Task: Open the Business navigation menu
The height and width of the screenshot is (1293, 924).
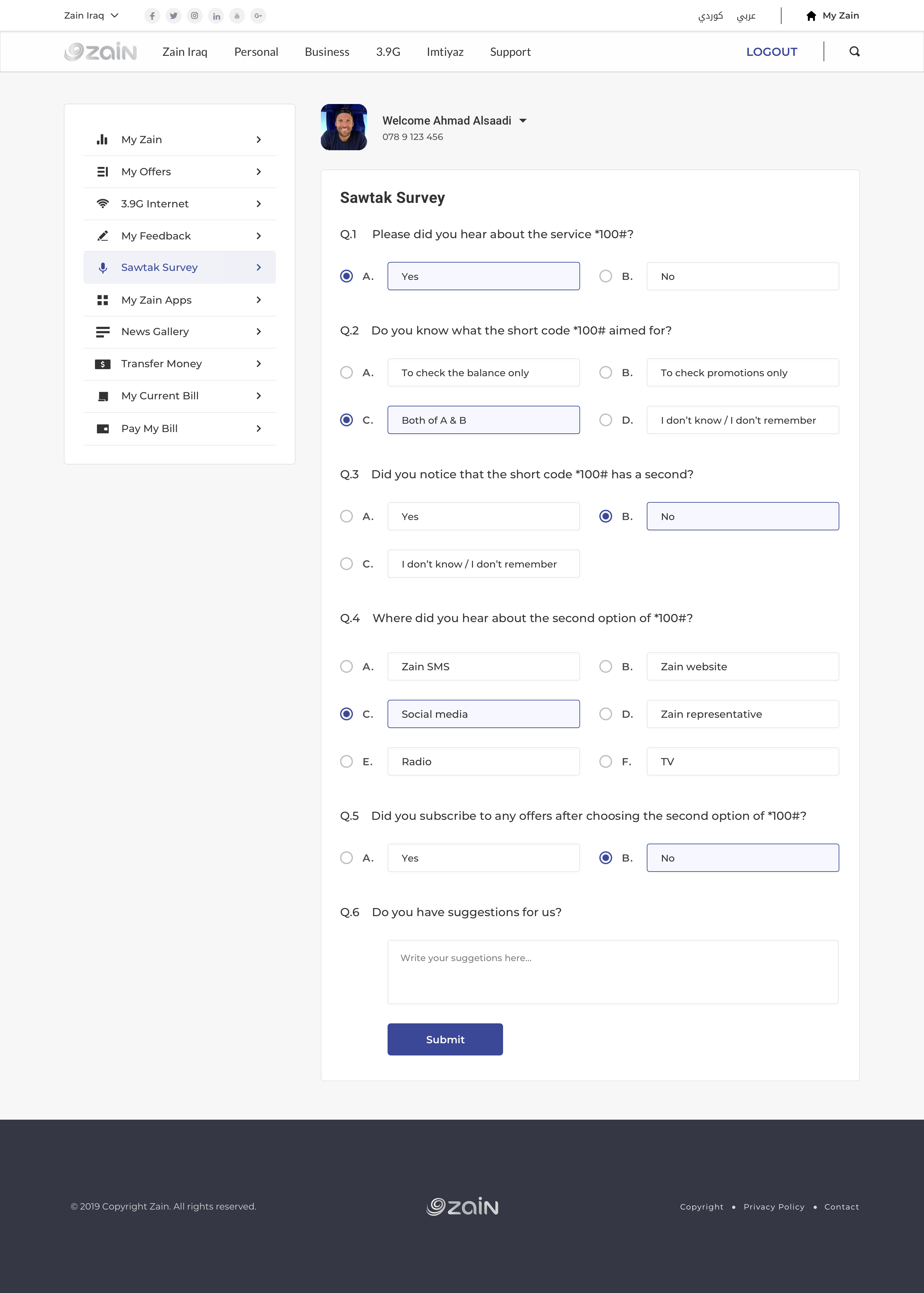Action: click(327, 52)
